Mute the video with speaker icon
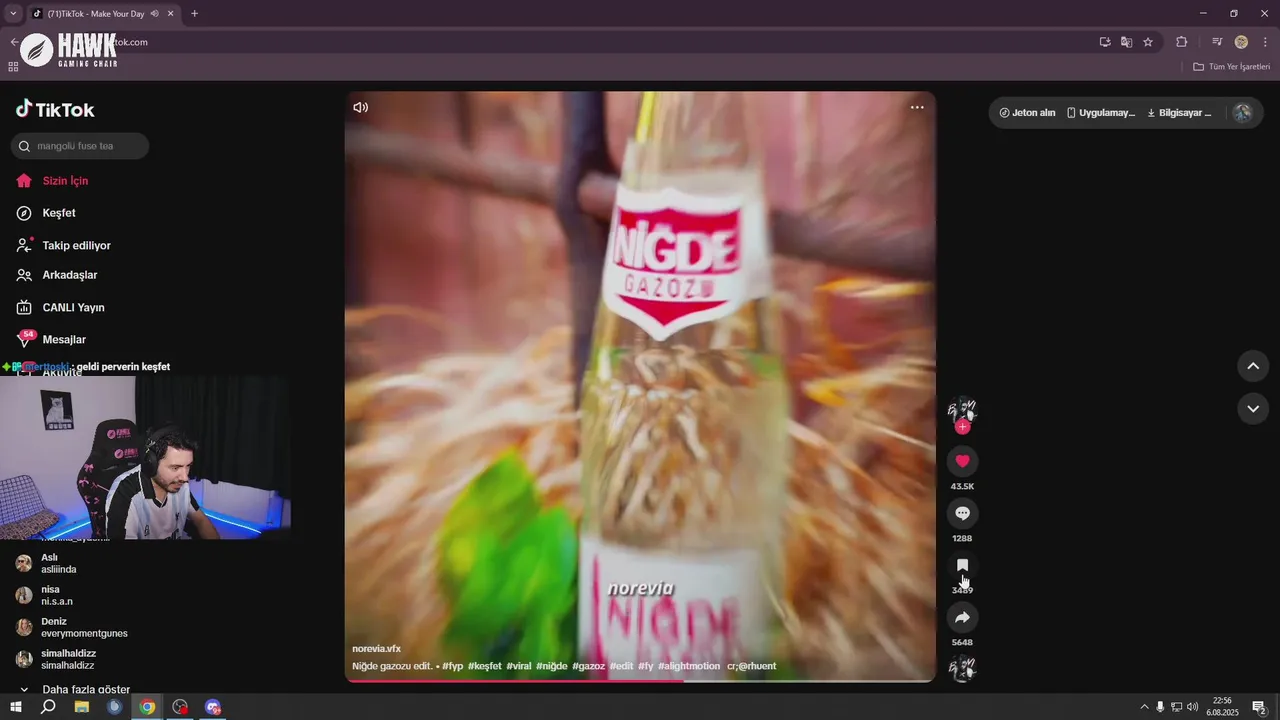Image resolution: width=1280 pixels, height=720 pixels. coord(361,107)
